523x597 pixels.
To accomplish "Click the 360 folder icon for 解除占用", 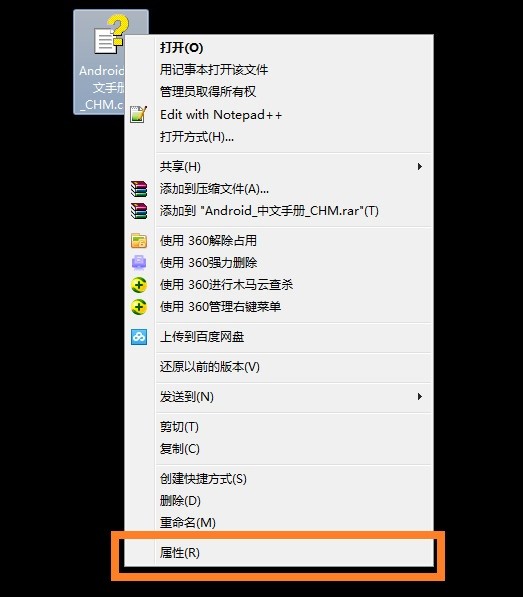I will [x=139, y=241].
